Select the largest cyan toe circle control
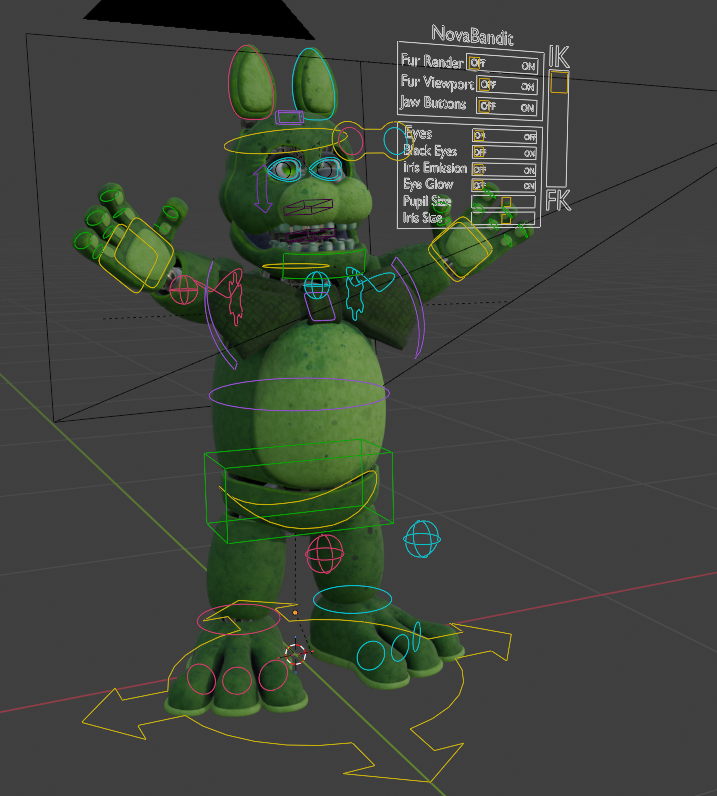This screenshot has width=717, height=796. click(x=371, y=655)
